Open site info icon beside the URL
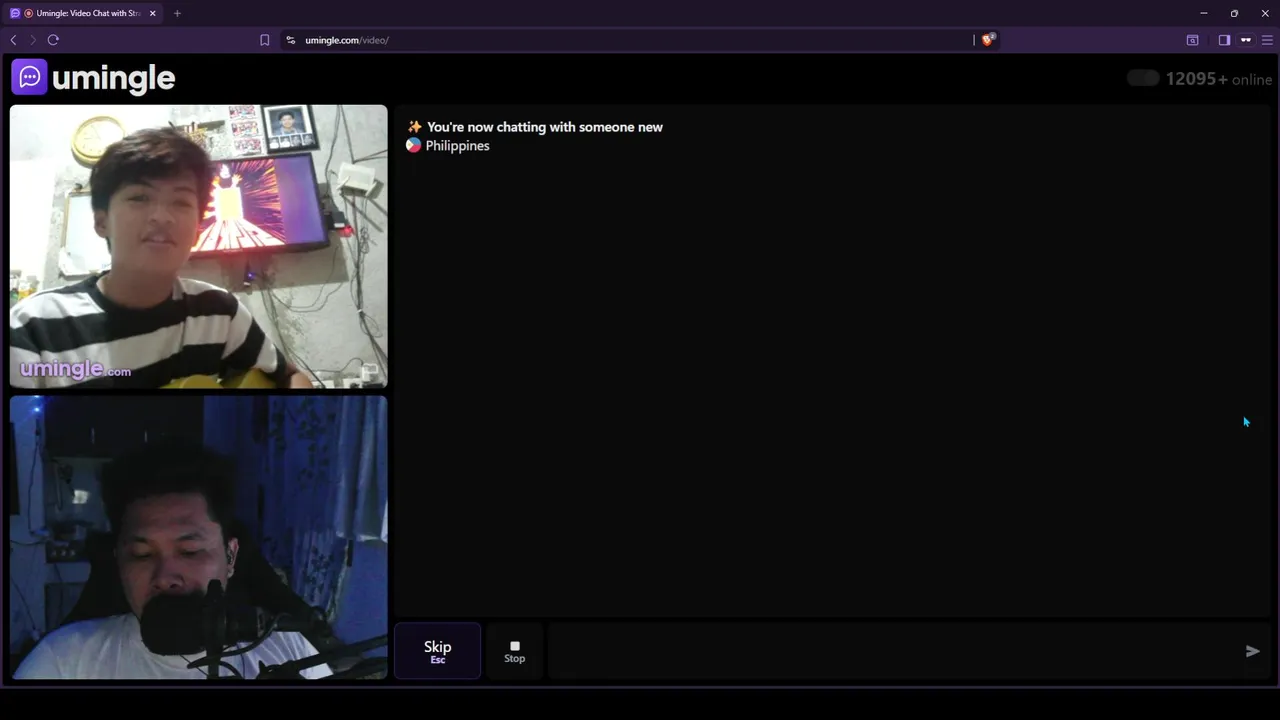Screen dimensions: 1280x720 [290, 40]
